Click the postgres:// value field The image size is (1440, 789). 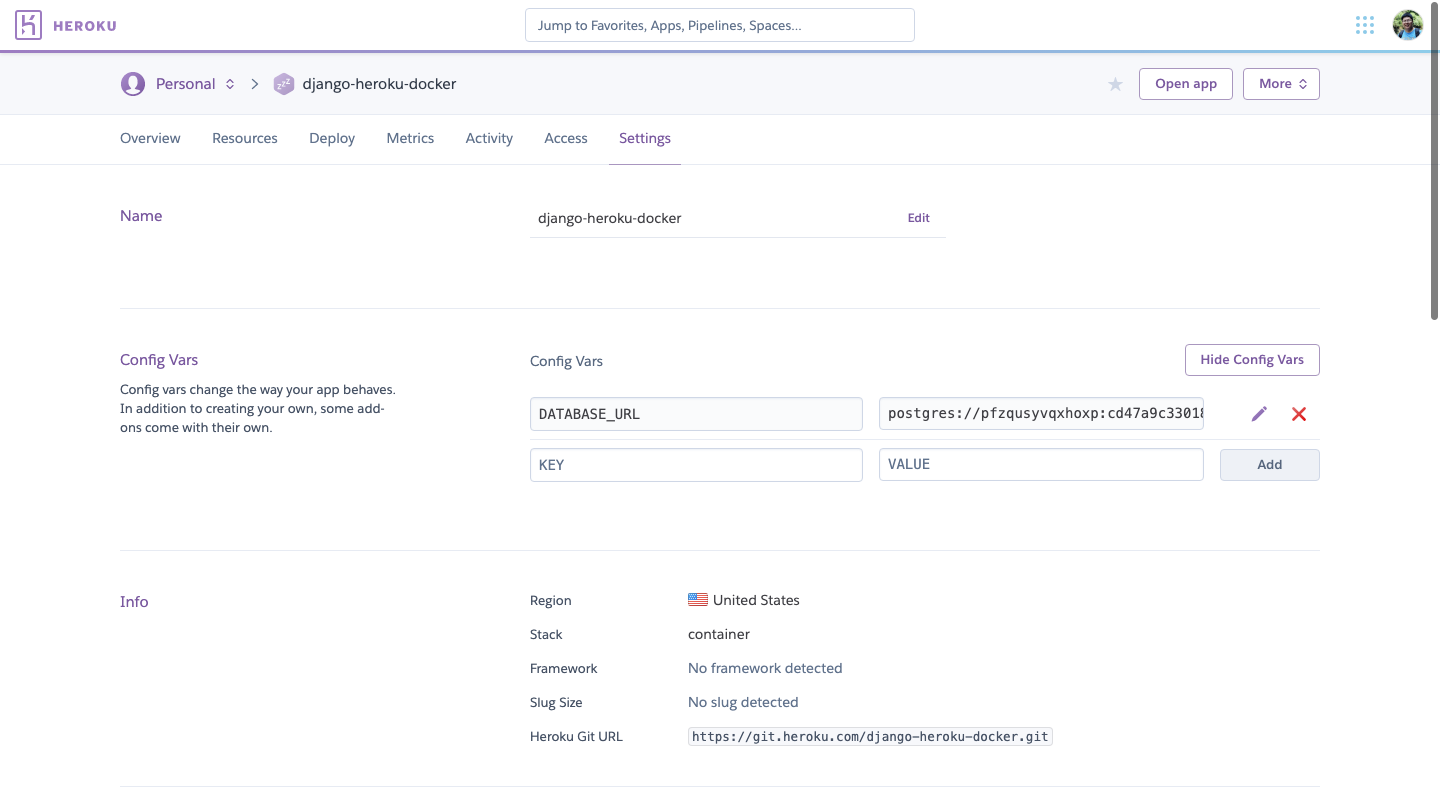click(x=1041, y=414)
